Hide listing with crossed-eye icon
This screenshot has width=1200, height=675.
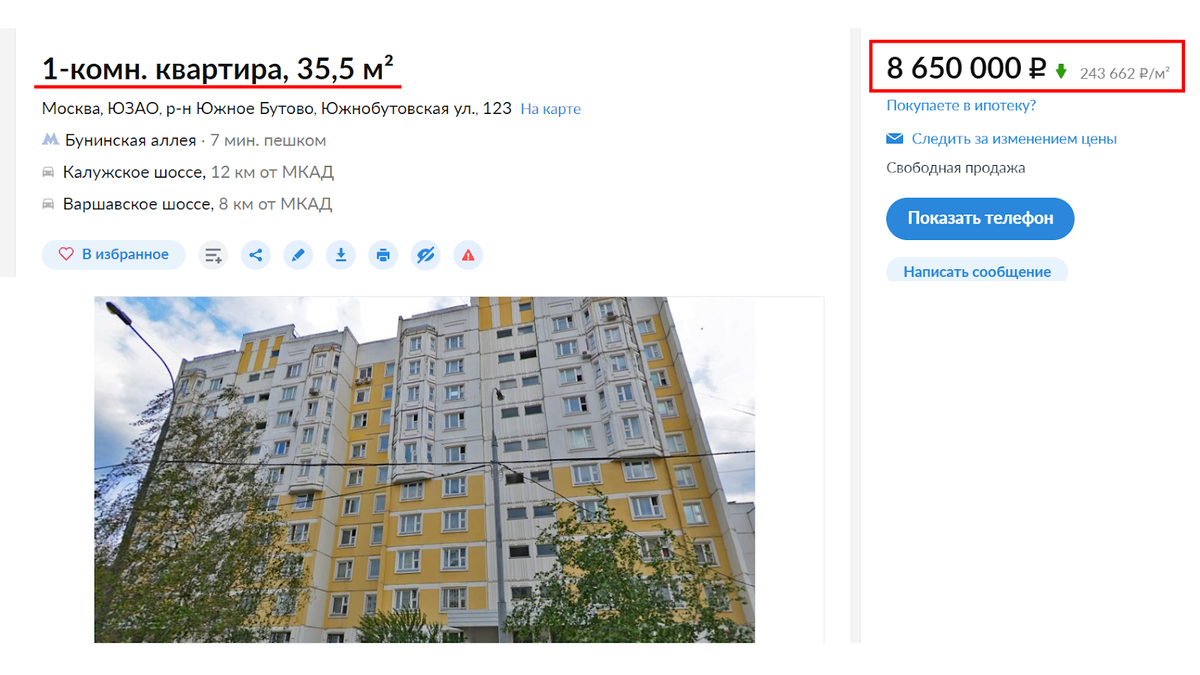tap(426, 255)
